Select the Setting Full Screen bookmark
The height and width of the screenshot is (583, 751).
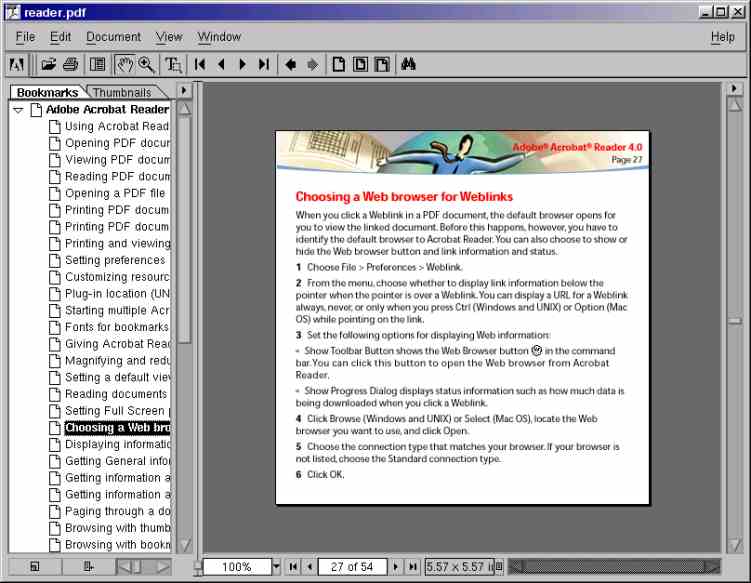[x=117, y=411]
